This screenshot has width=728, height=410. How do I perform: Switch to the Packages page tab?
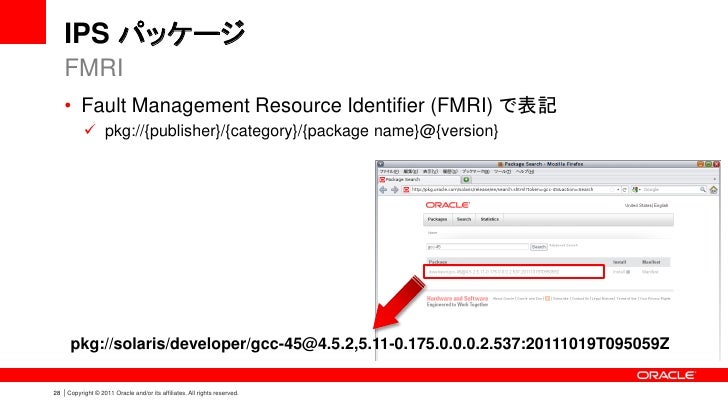437,219
